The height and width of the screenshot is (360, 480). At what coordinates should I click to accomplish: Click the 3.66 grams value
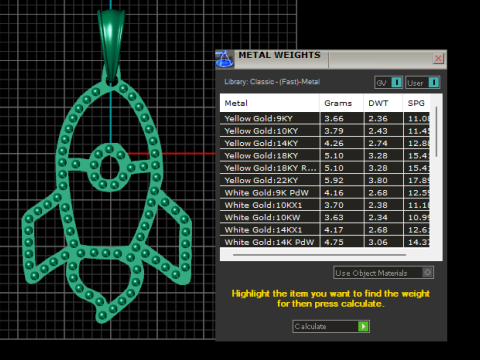pyautogui.click(x=334, y=118)
